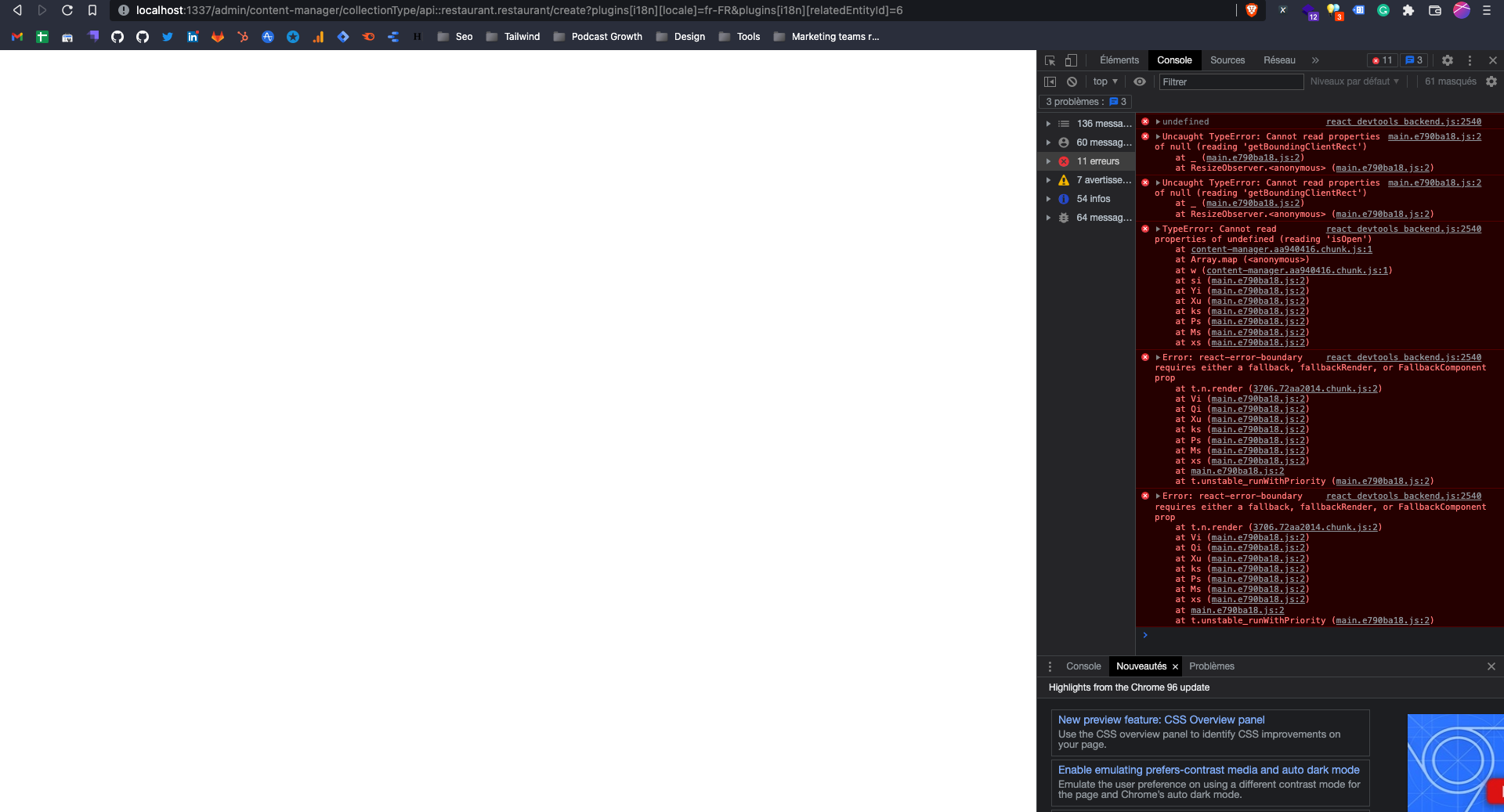This screenshot has height=812, width=1504.
Task: Open the Niveaux par défaut dropdown
Action: pos(1354,81)
